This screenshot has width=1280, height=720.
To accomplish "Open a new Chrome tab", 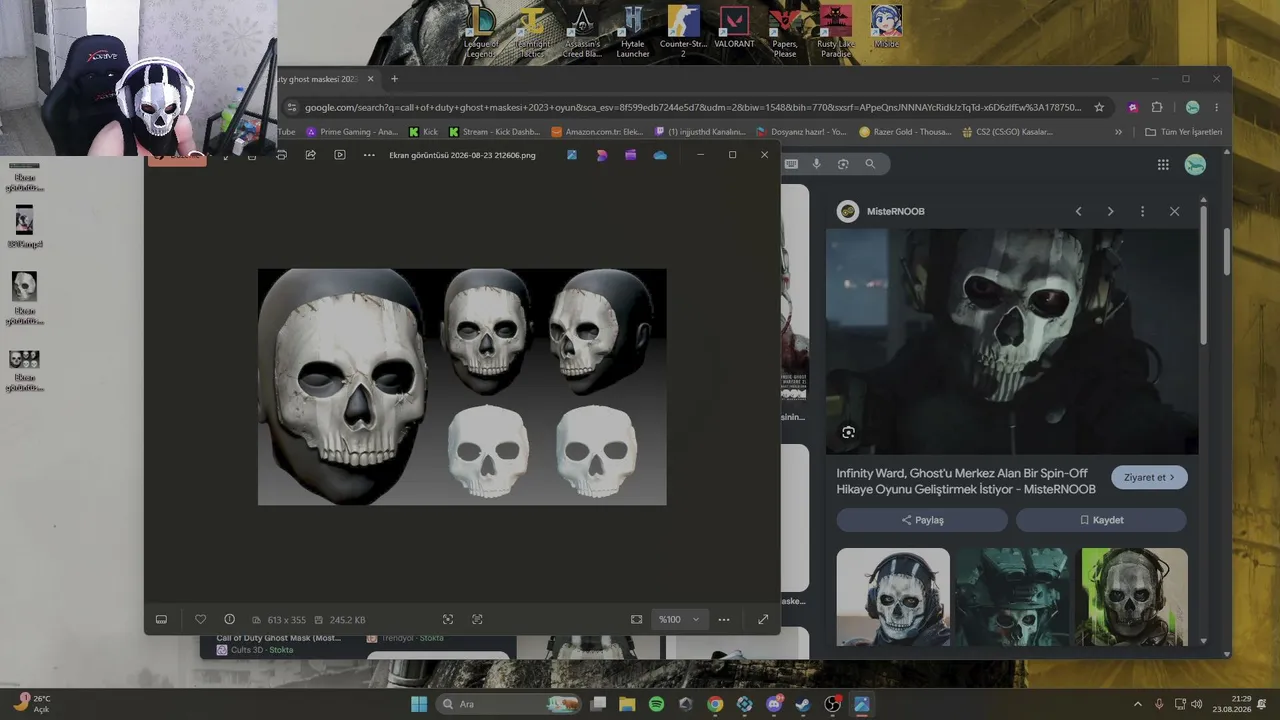I will tap(394, 79).
